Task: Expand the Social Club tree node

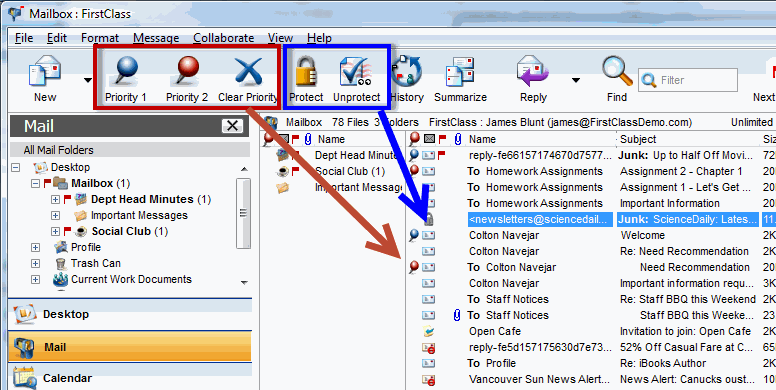Action: (55, 231)
